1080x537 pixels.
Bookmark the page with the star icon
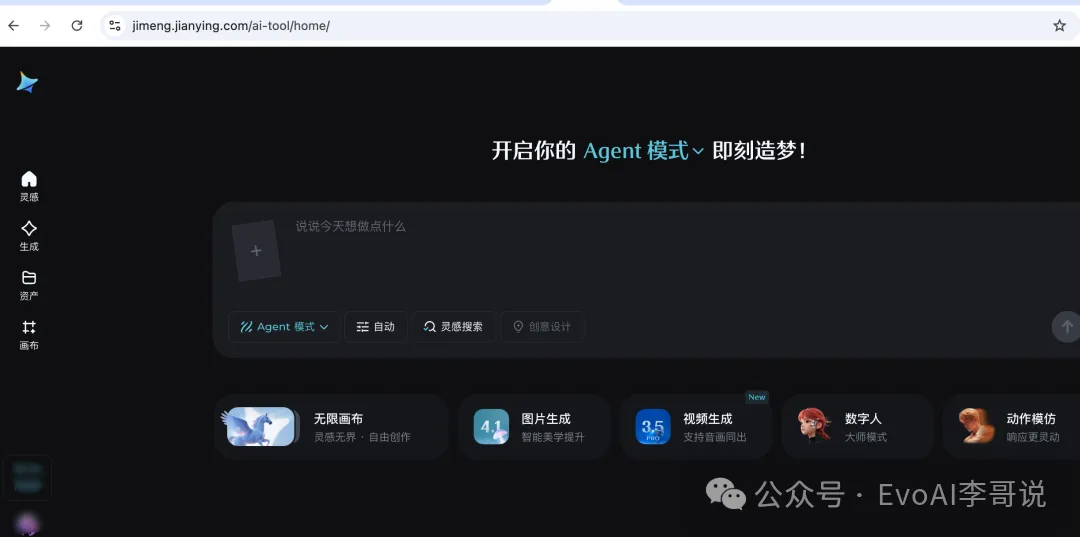(x=1059, y=25)
